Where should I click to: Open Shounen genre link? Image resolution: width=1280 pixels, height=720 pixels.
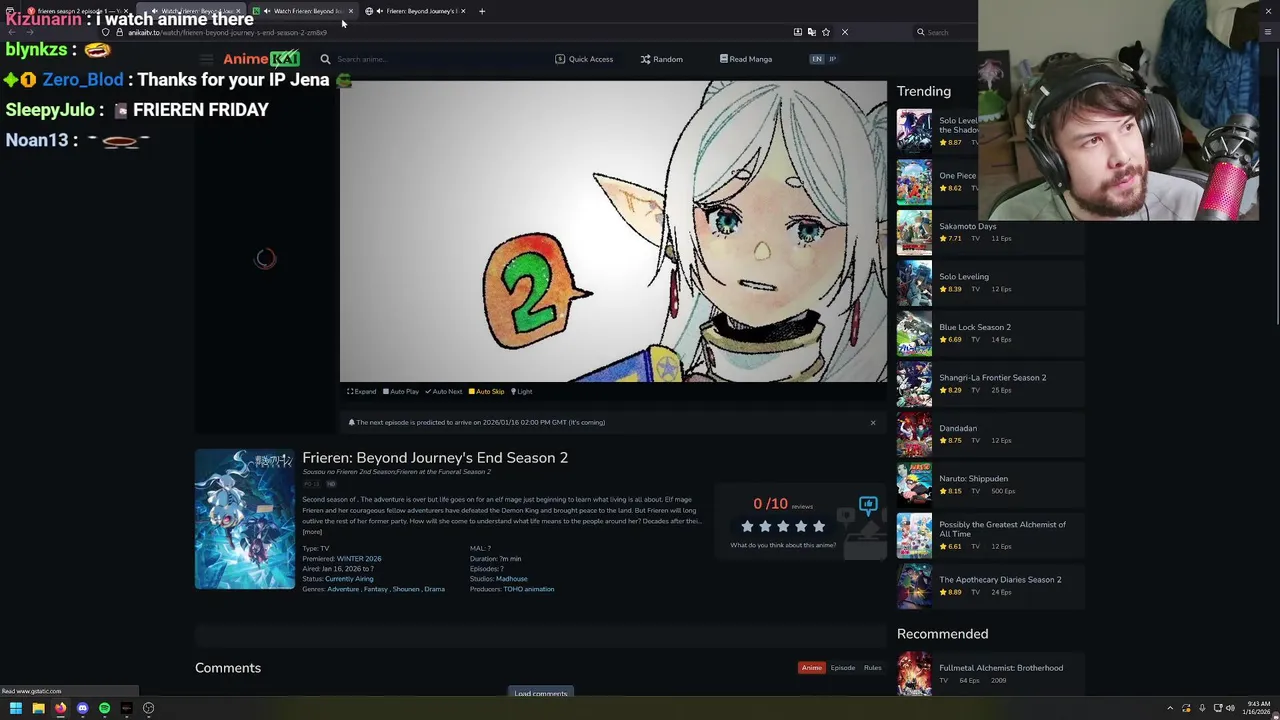[406, 589]
